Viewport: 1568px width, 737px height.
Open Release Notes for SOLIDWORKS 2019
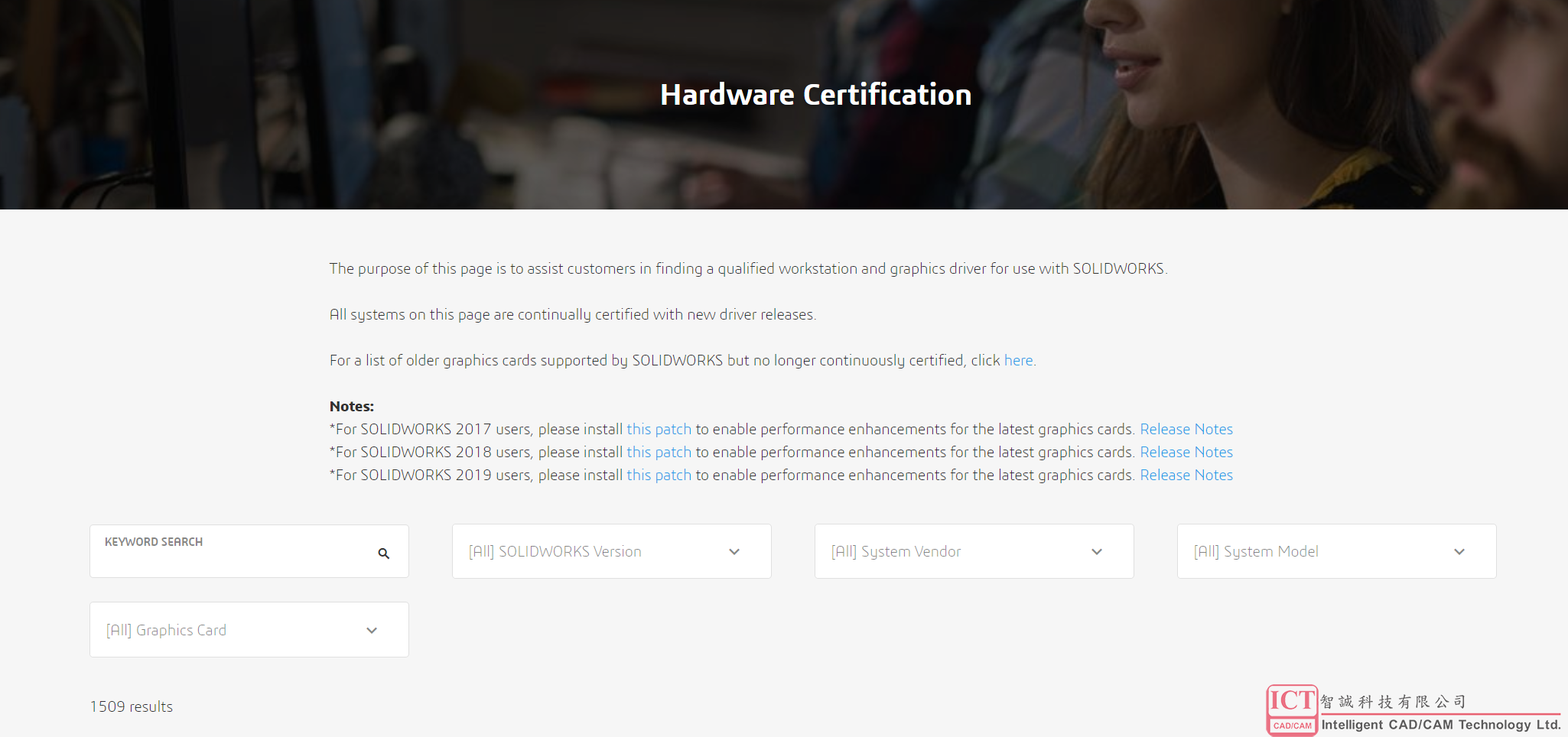click(1186, 475)
